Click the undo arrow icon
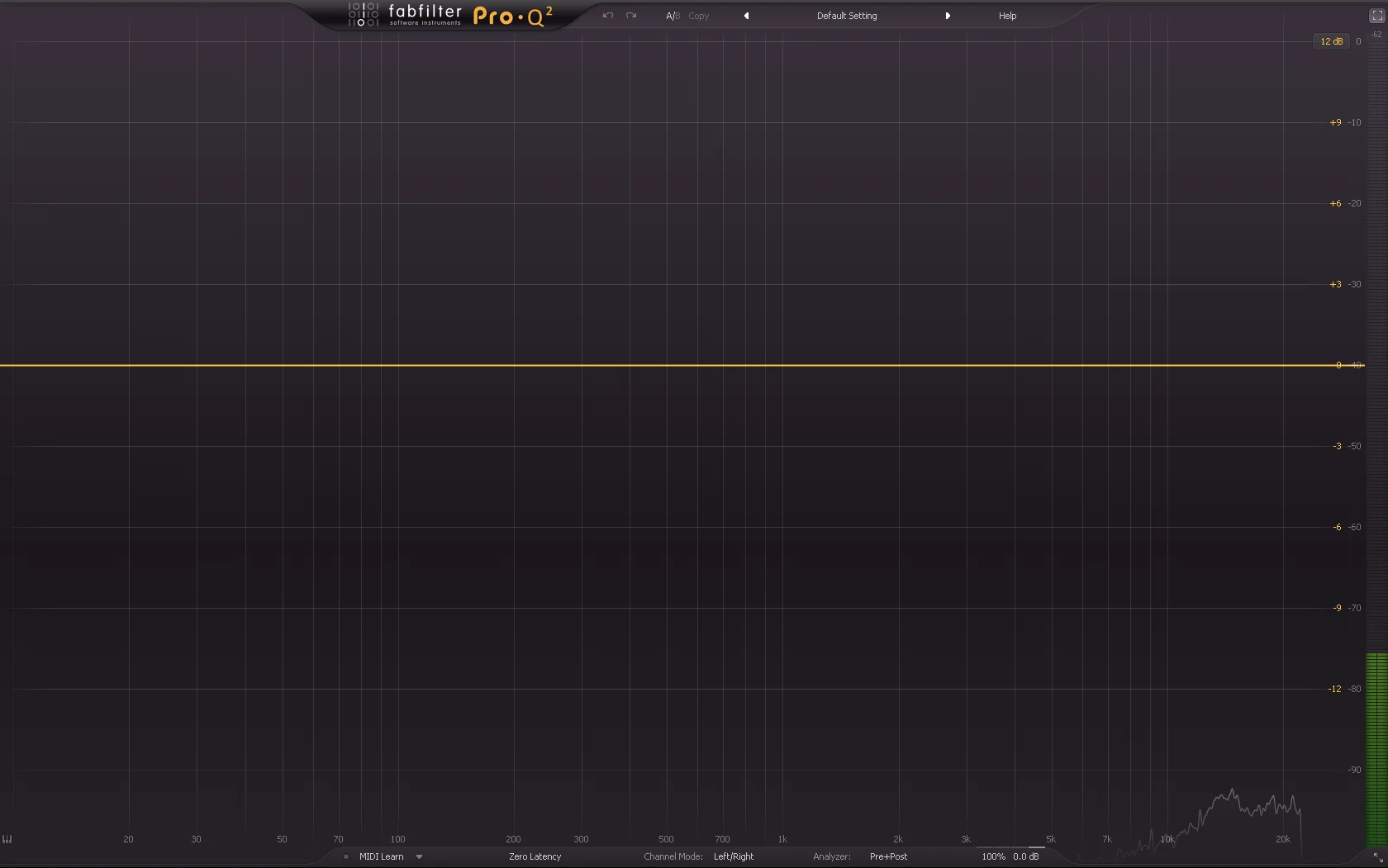Screen dimensions: 1388x868 point(608,16)
